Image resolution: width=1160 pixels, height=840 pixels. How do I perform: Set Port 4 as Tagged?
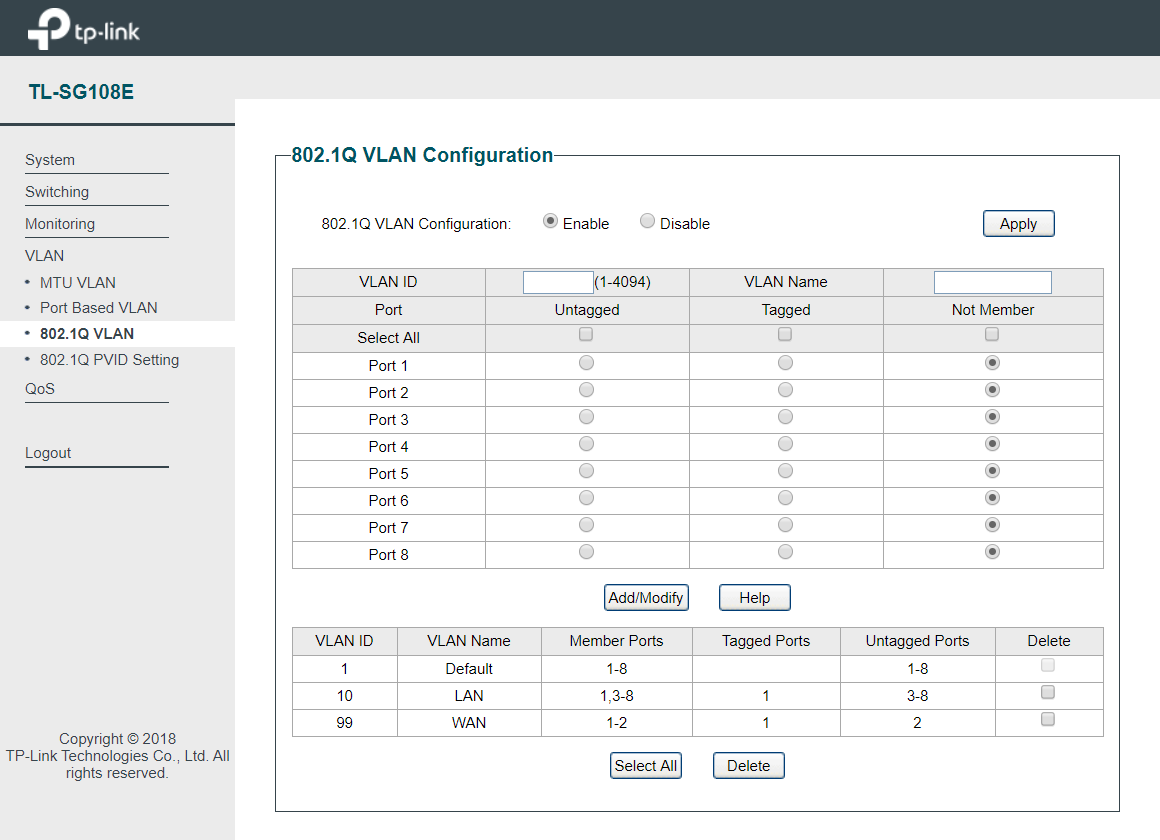click(x=785, y=444)
